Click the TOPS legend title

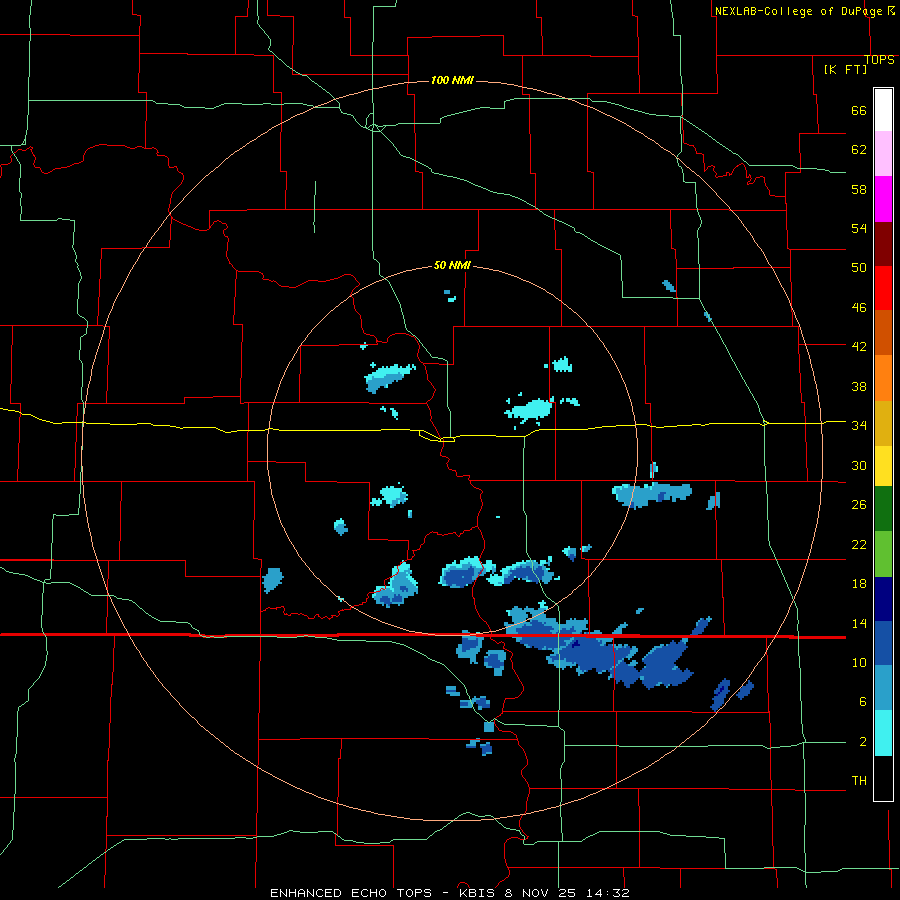coord(879,60)
